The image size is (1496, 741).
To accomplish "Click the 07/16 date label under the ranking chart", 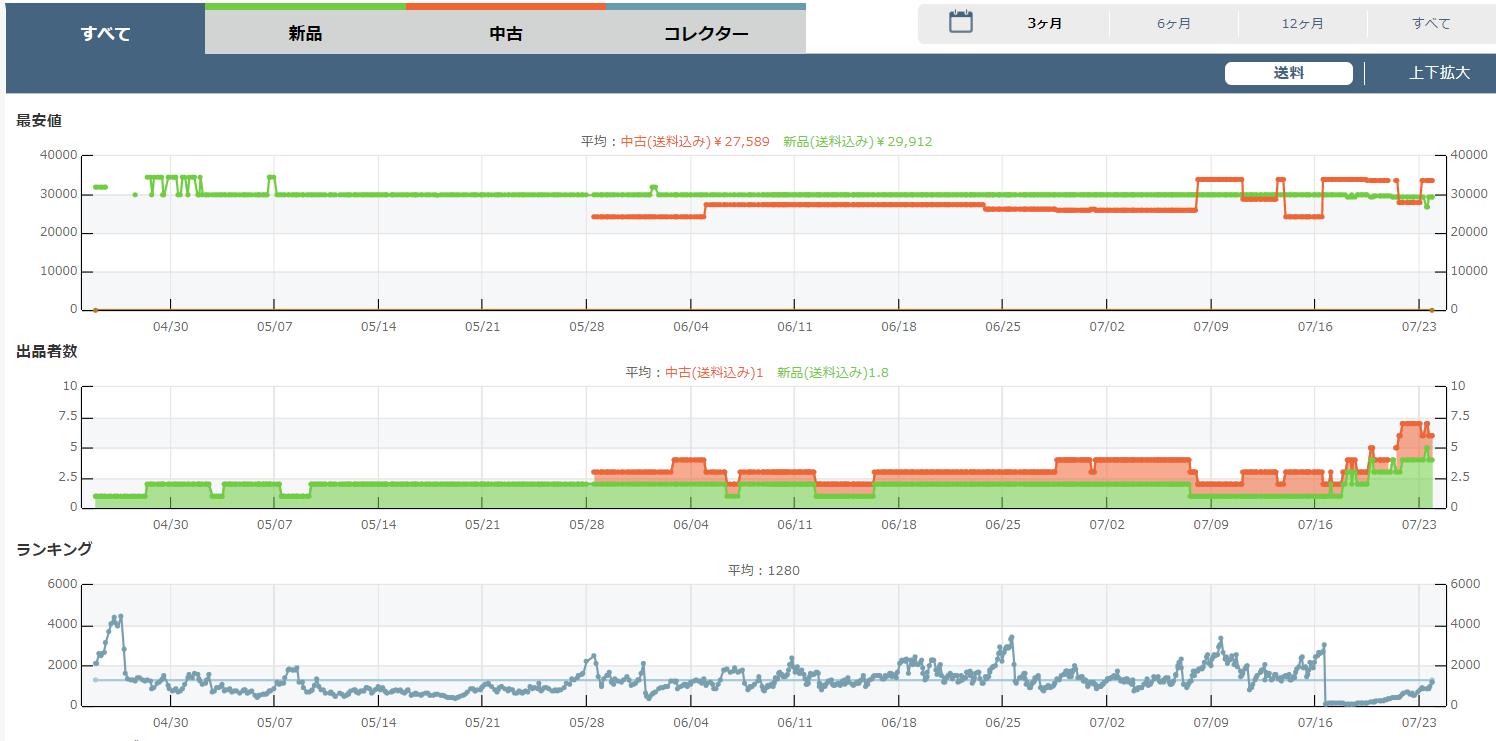I will 1315,722.
